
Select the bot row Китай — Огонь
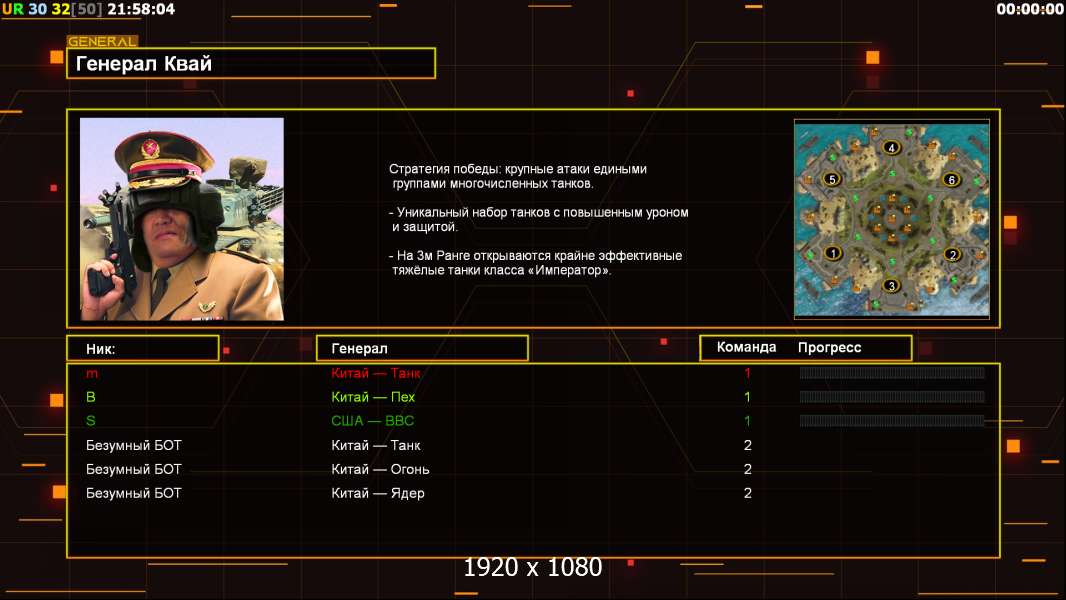[380, 469]
